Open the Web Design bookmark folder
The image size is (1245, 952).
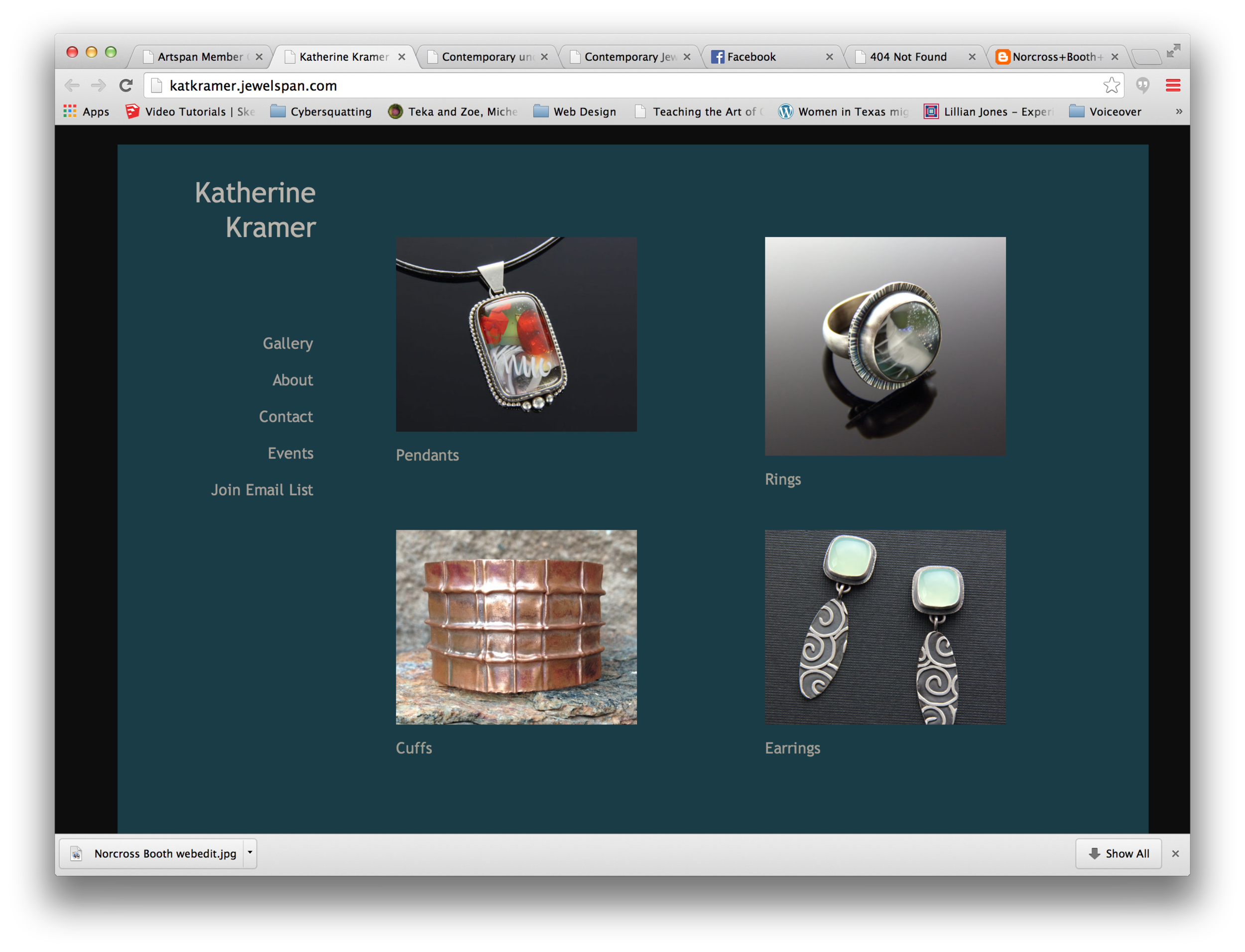point(575,112)
